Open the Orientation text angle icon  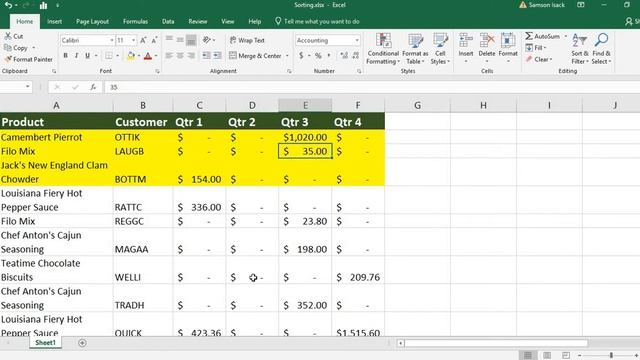207,40
